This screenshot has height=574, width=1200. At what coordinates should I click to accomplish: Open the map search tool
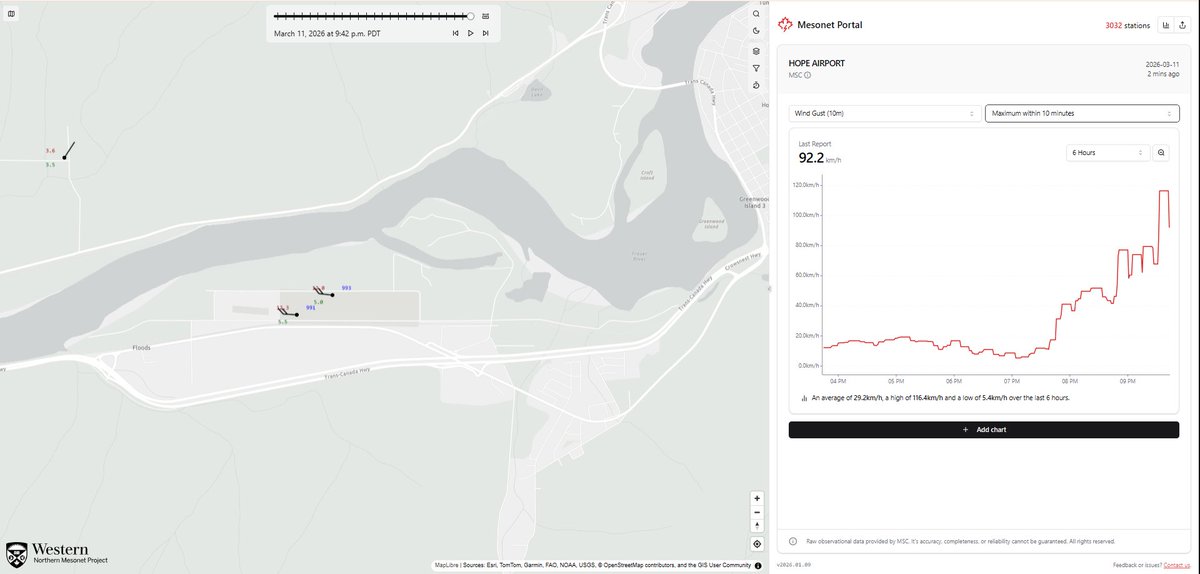(x=757, y=15)
